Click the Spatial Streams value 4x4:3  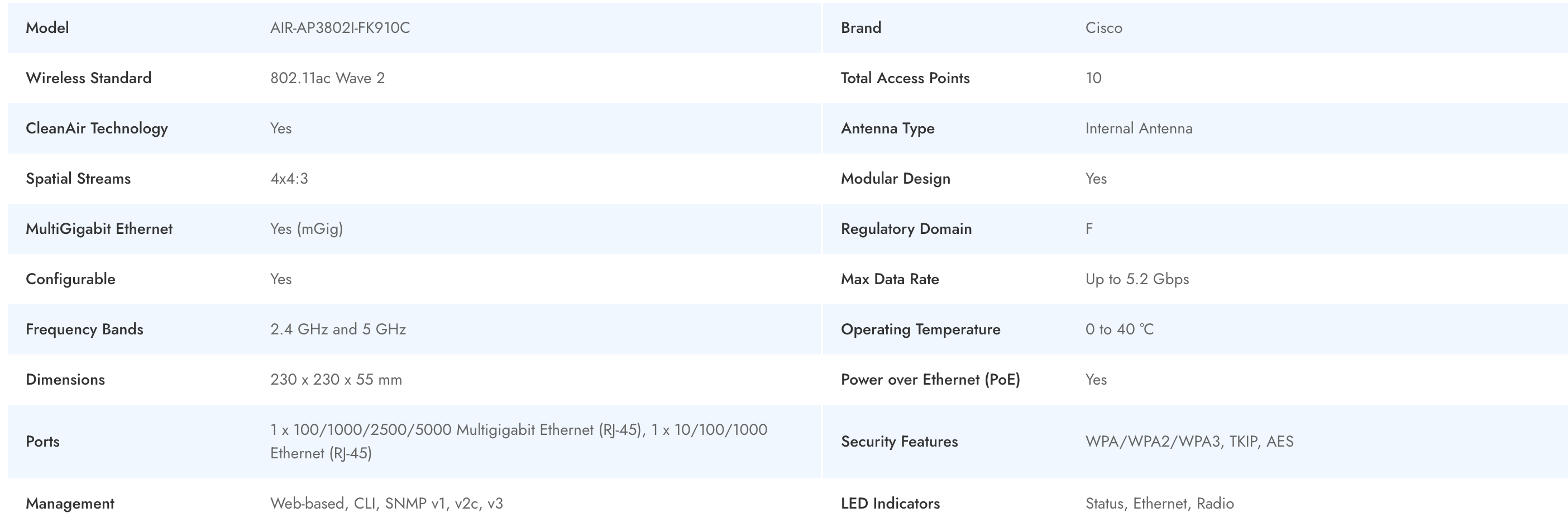[x=289, y=178]
